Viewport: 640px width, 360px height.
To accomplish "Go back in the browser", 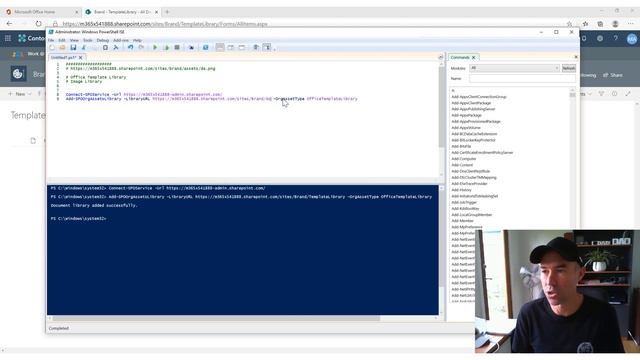I will click(x=9, y=24).
